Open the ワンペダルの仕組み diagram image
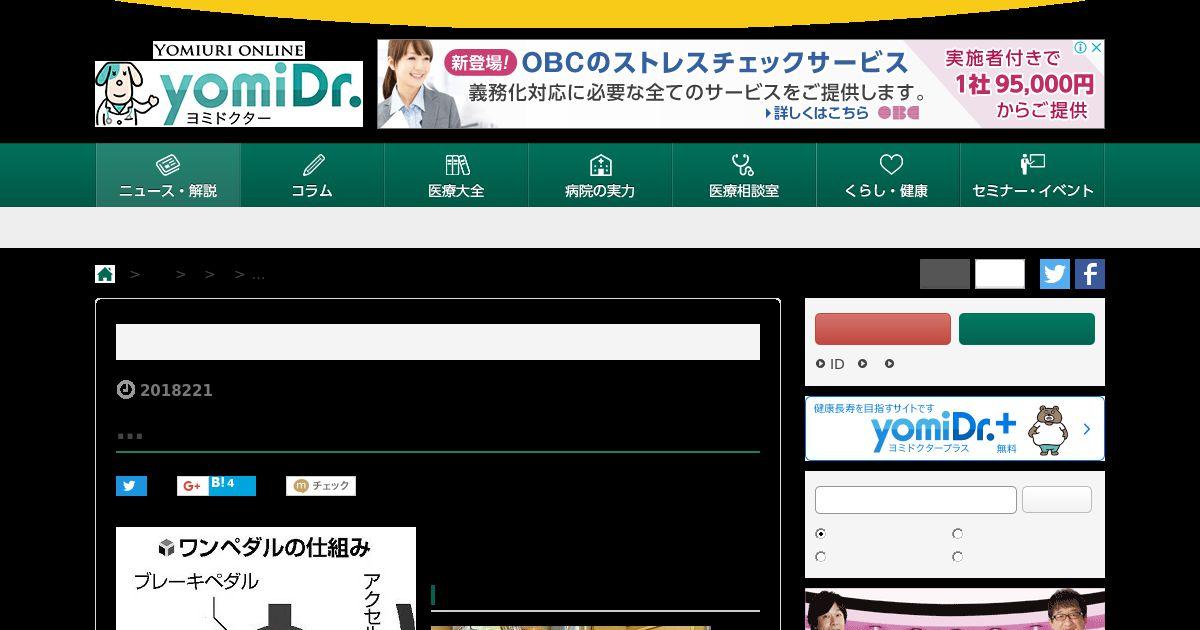This screenshot has height=630, width=1200. [x=266, y=578]
